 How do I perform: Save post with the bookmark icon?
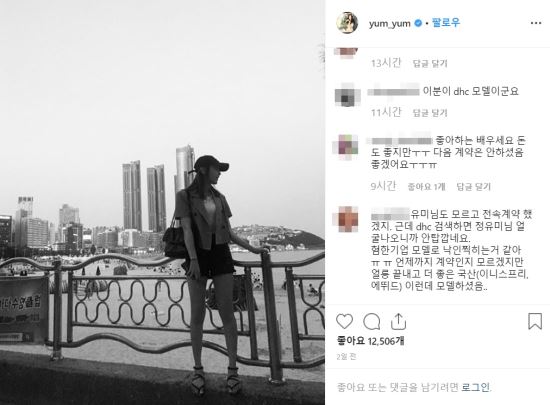[x=535, y=321]
